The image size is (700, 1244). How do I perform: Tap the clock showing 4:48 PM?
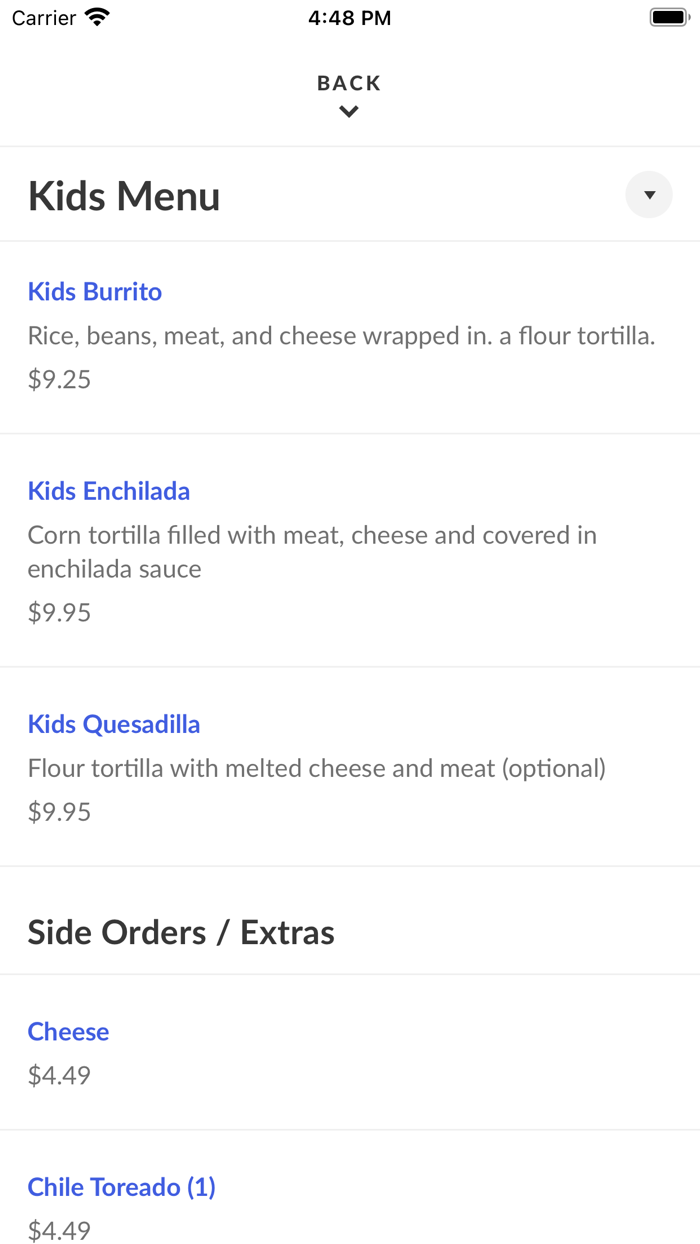[x=349, y=17]
